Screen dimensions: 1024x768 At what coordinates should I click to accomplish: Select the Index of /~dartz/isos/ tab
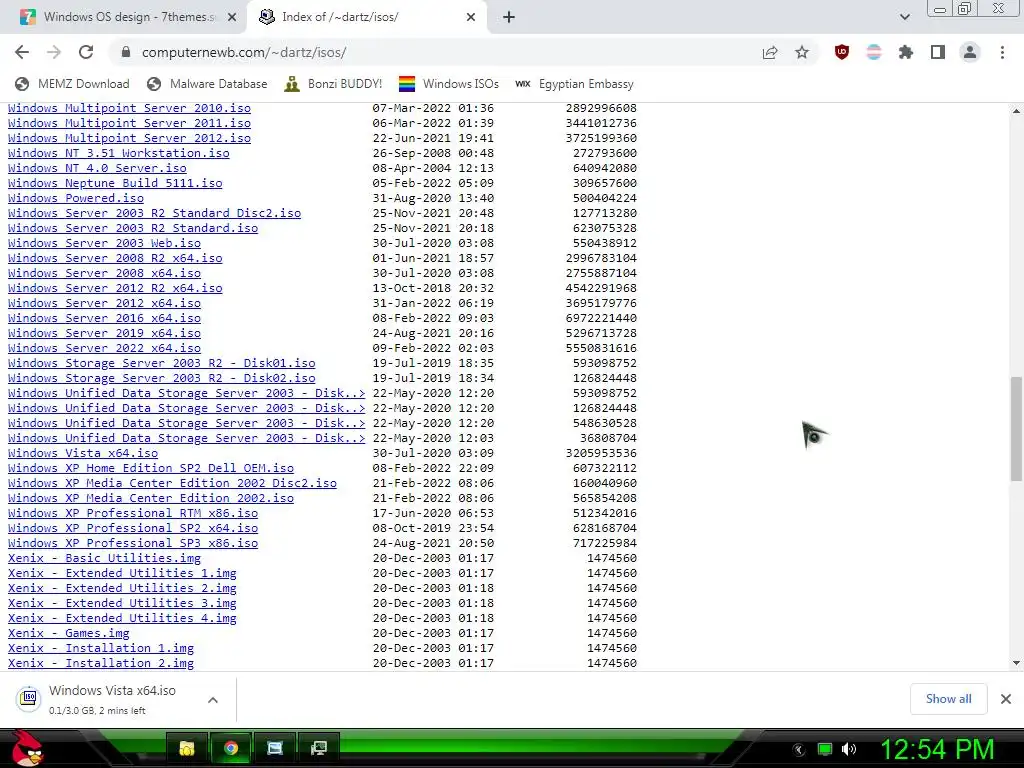(367, 17)
